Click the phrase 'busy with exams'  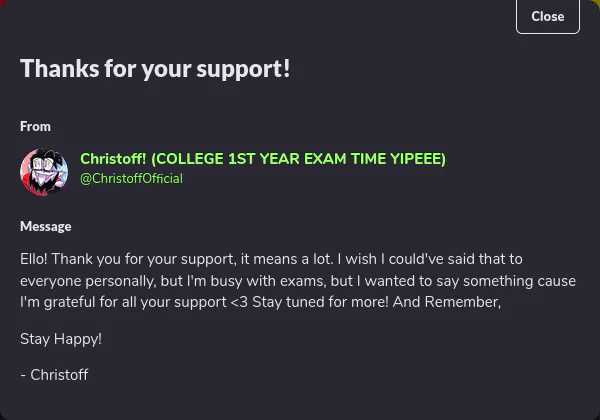268,281
